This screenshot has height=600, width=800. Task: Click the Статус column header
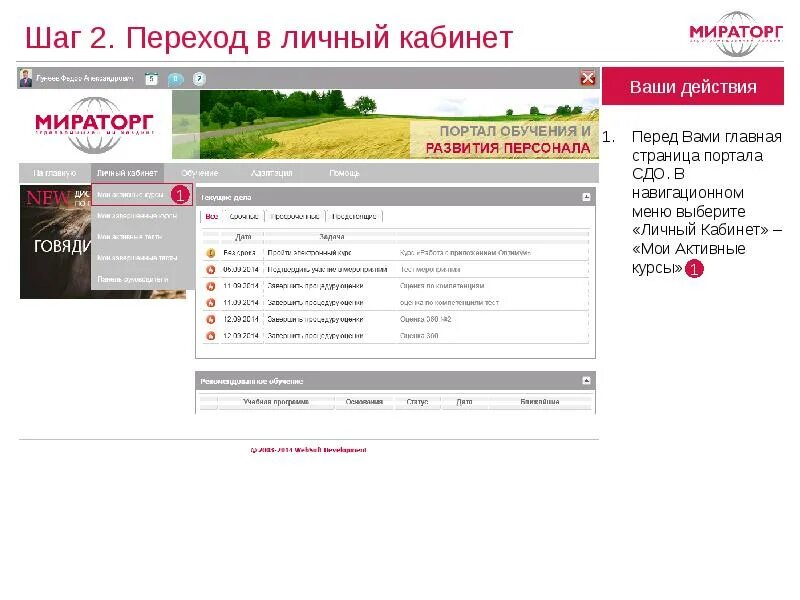pos(417,402)
